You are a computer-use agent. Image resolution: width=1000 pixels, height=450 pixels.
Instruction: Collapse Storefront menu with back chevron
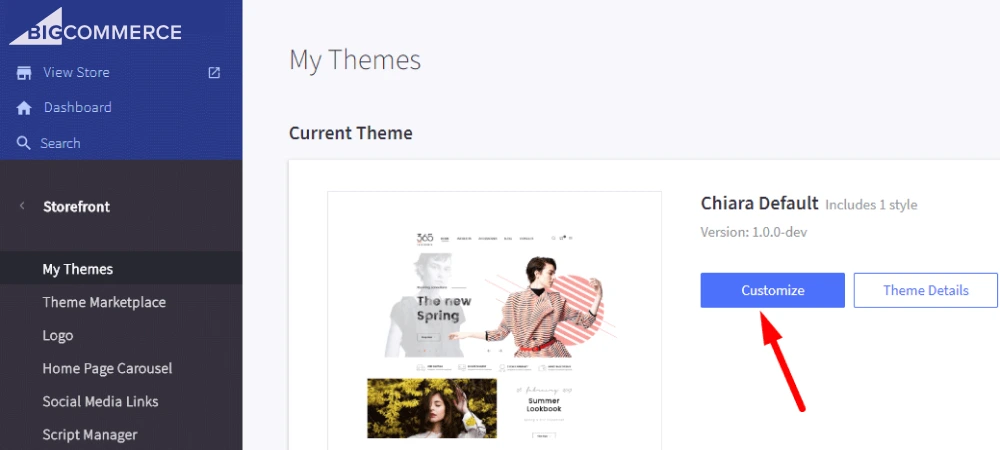click(22, 206)
